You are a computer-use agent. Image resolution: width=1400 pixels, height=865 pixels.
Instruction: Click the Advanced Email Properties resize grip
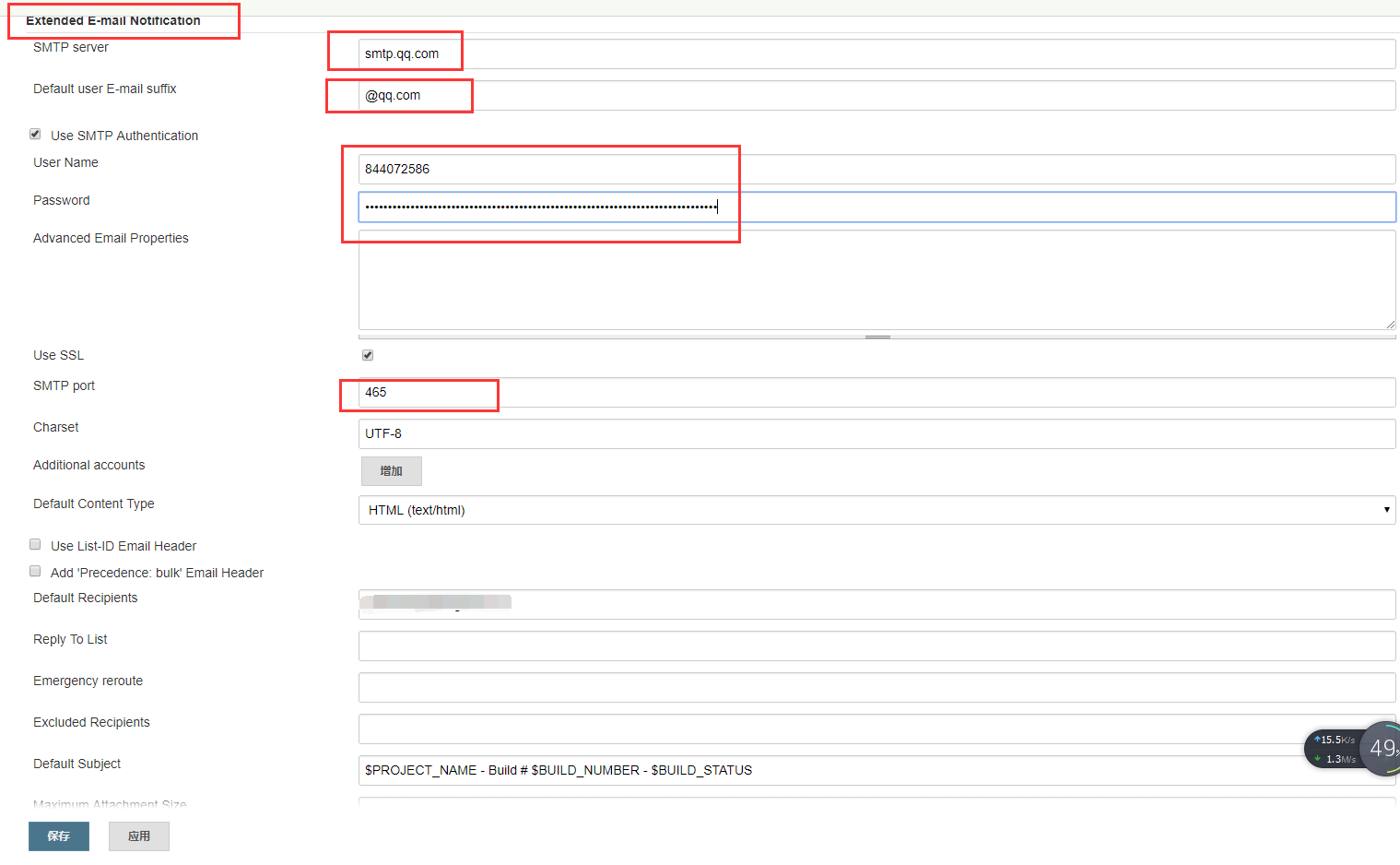pos(1390,324)
